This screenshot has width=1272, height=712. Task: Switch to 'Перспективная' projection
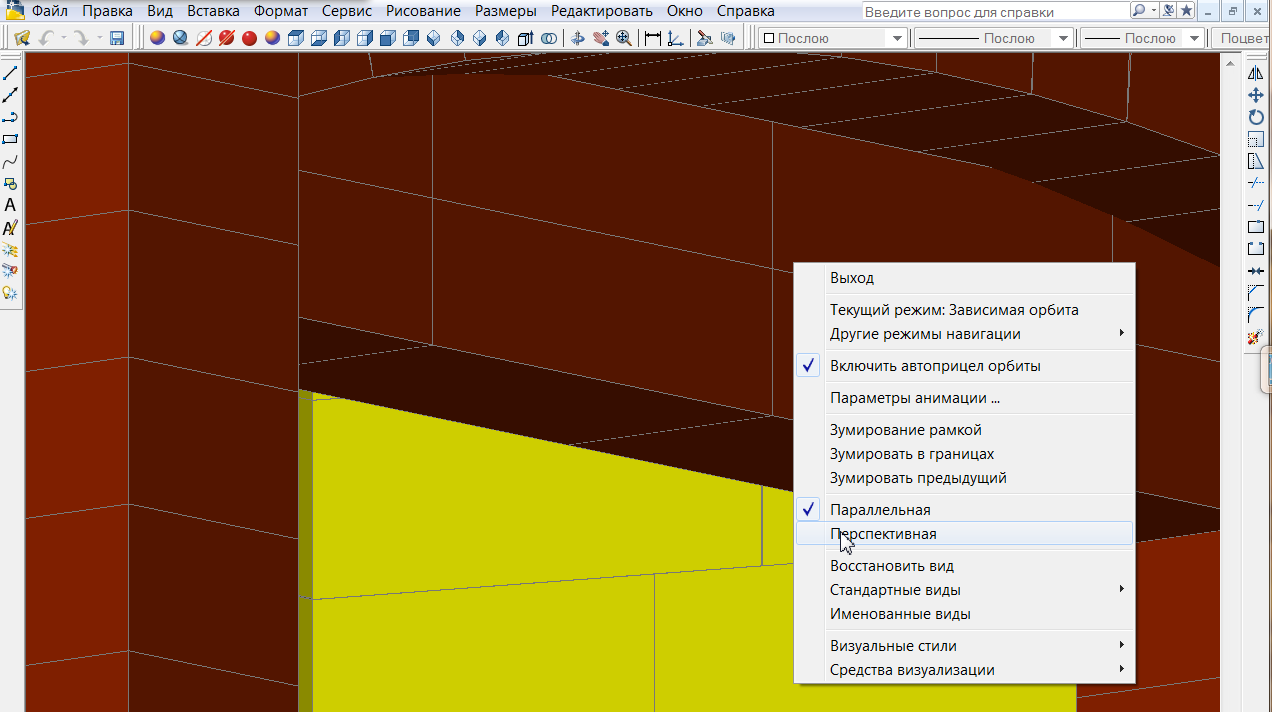coord(883,534)
